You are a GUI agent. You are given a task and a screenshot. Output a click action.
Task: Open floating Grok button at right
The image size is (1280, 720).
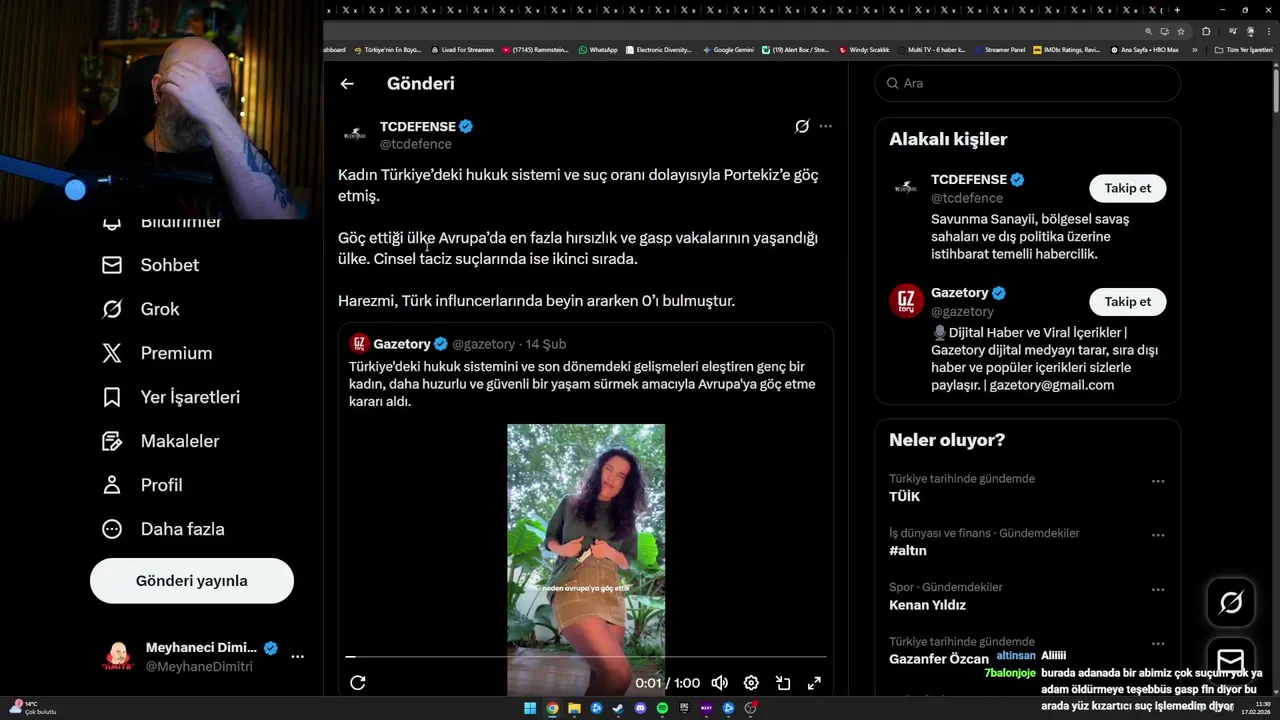(1231, 602)
